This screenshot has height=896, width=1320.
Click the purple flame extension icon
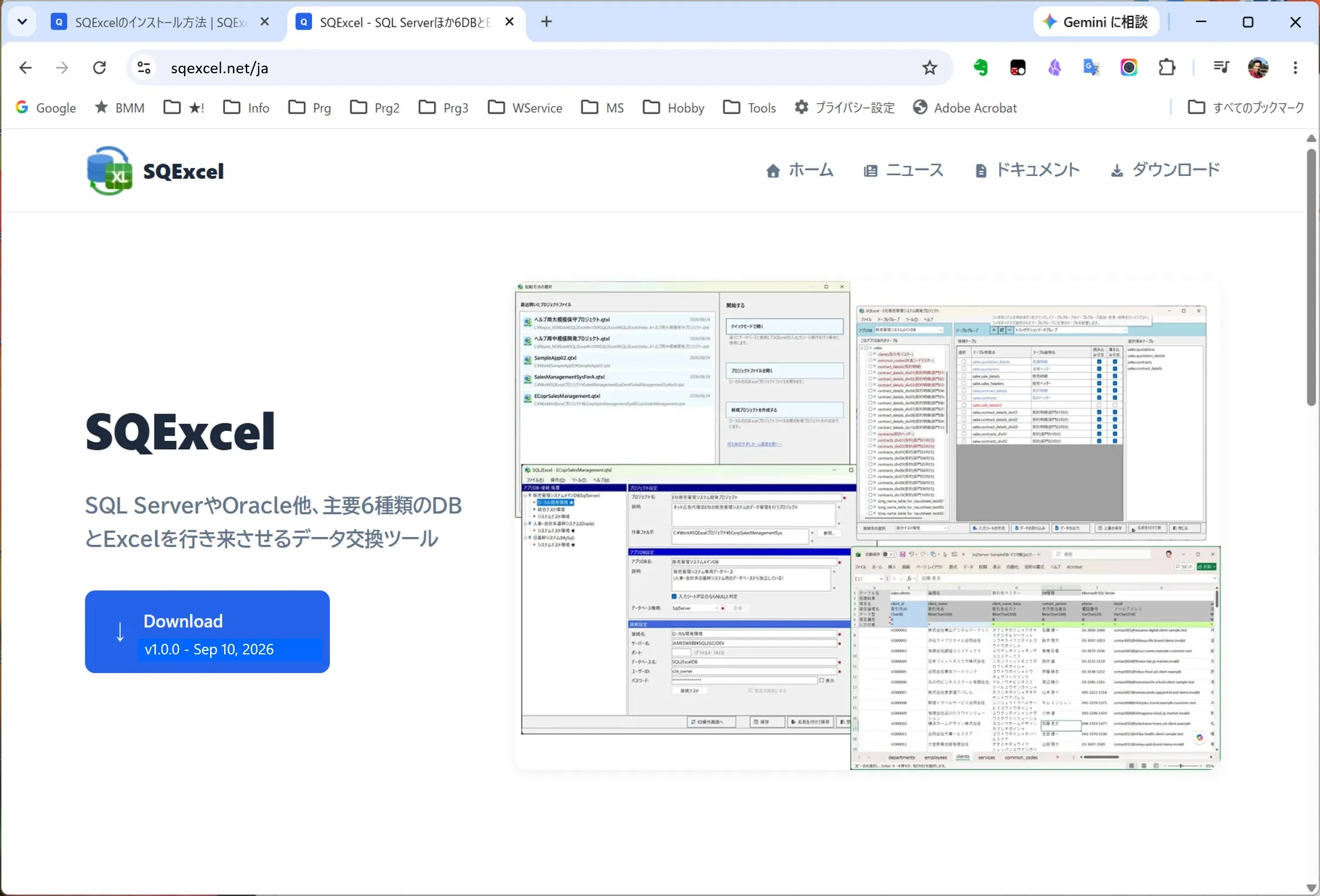[1055, 68]
